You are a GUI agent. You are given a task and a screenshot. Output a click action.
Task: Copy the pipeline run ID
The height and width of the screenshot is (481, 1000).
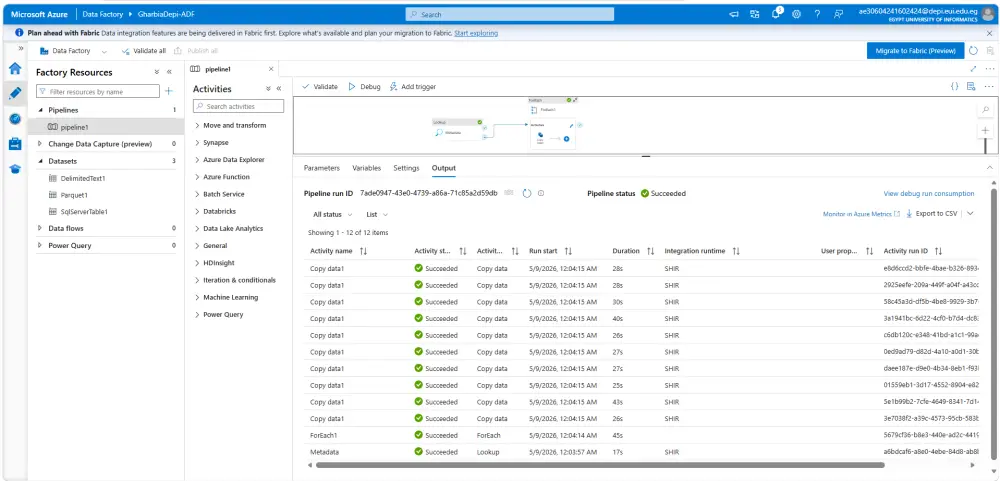click(509, 193)
